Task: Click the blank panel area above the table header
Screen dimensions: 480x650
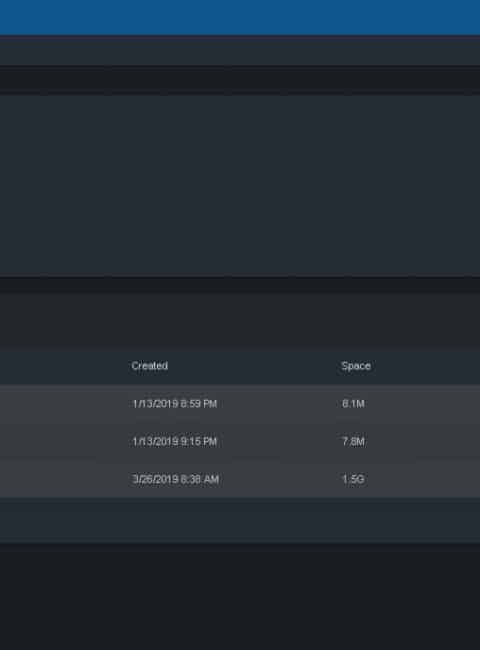Action: (240, 321)
